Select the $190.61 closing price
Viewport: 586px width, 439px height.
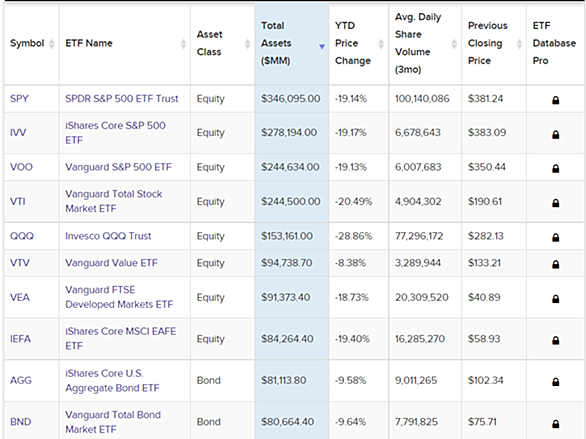pos(485,202)
